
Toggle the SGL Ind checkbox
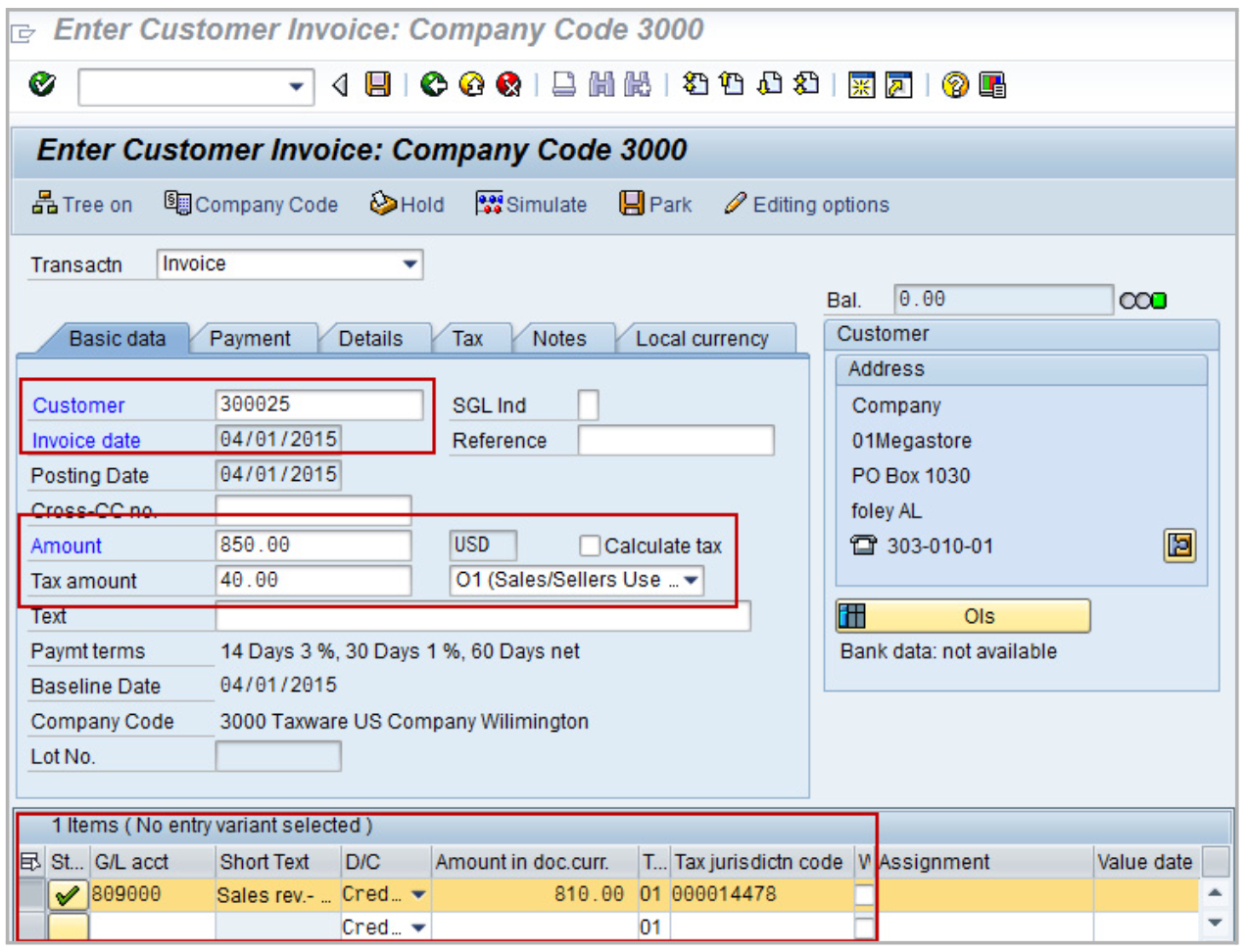click(x=588, y=405)
